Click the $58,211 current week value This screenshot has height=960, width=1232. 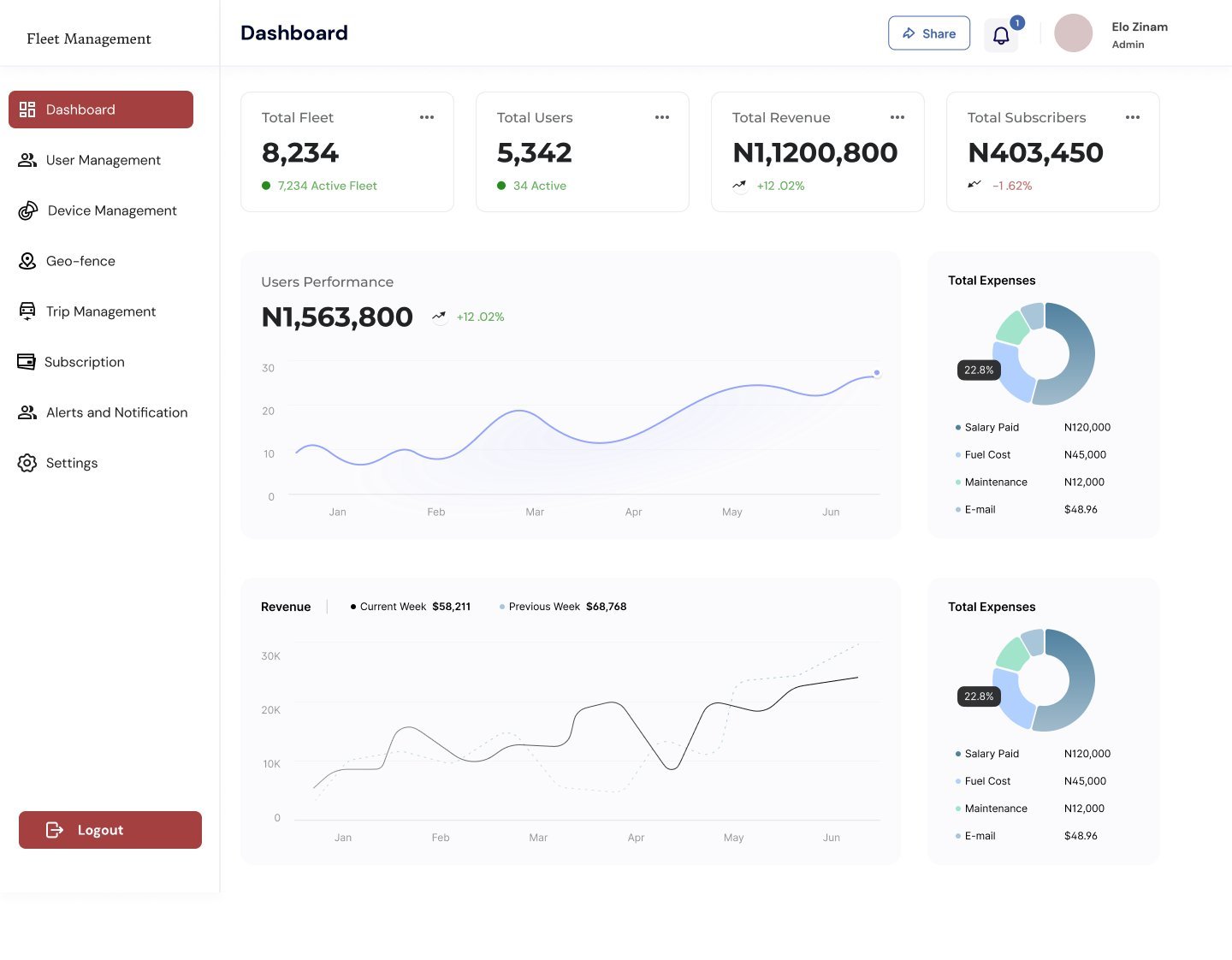[x=451, y=607]
